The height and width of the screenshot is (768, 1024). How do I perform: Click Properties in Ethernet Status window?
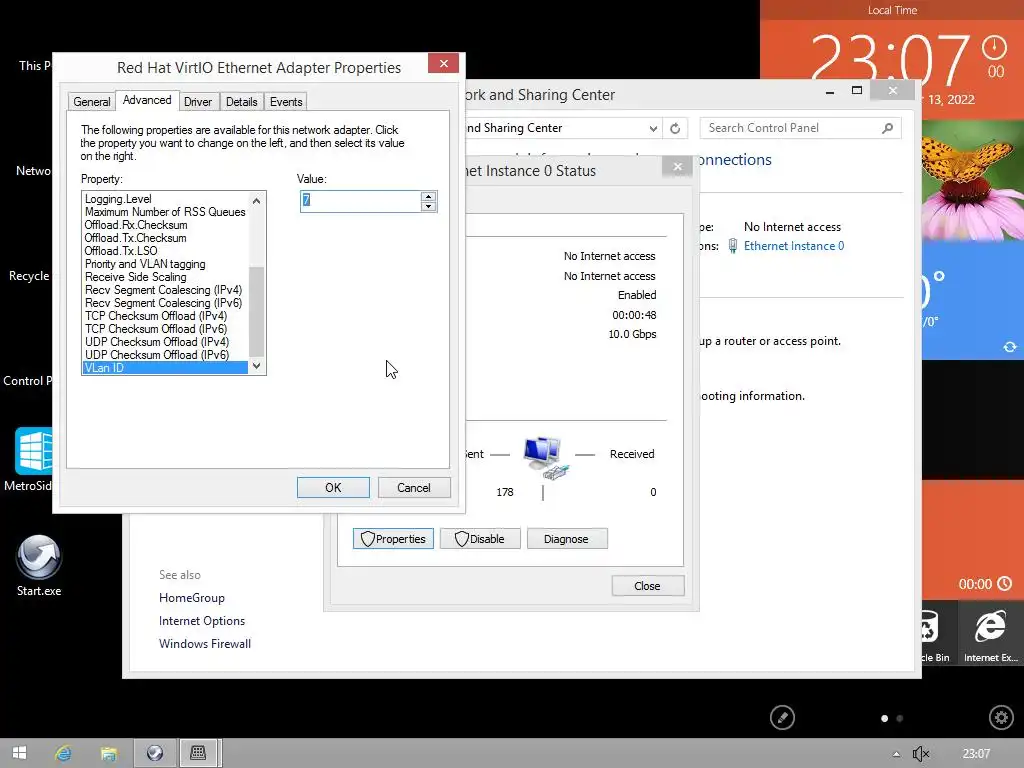point(393,539)
